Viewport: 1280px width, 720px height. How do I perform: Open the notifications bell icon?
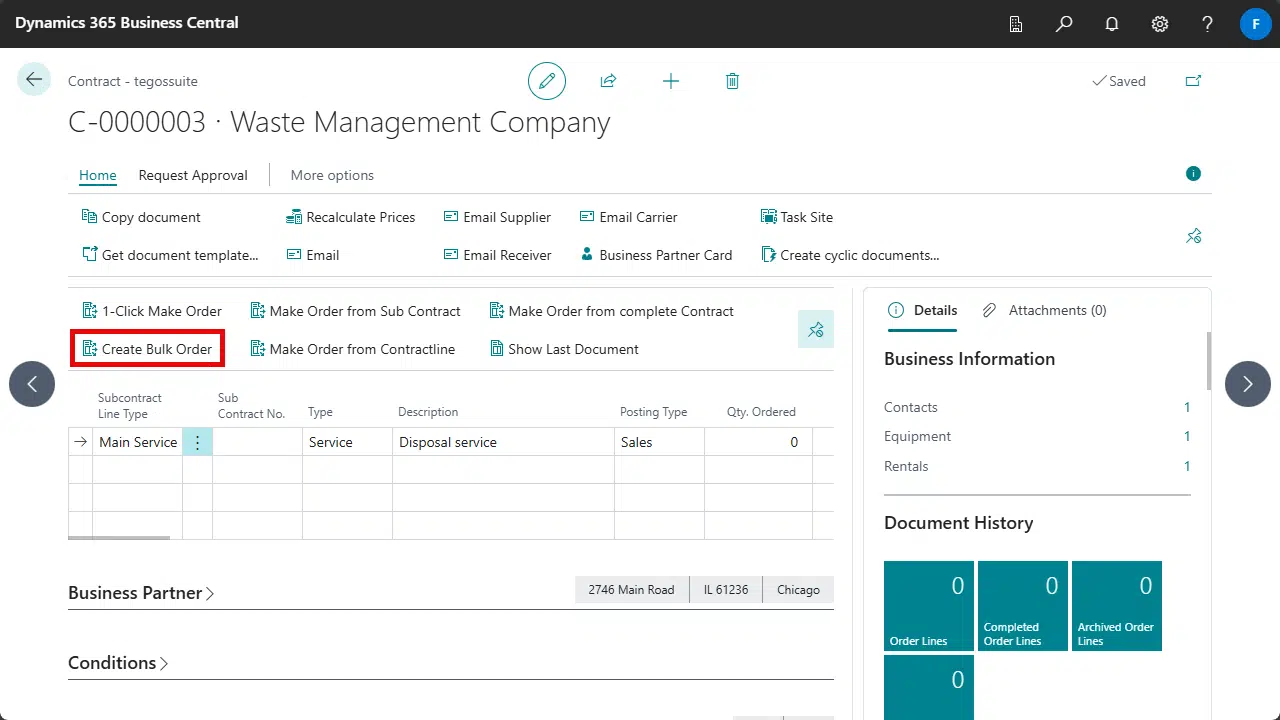click(1112, 23)
